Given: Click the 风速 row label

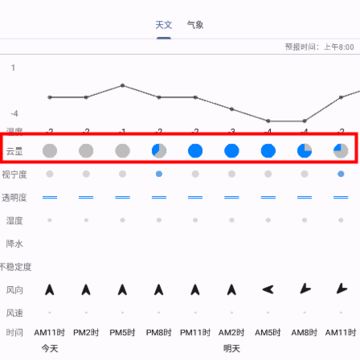Looking at the screenshot, I should point(14,313).
